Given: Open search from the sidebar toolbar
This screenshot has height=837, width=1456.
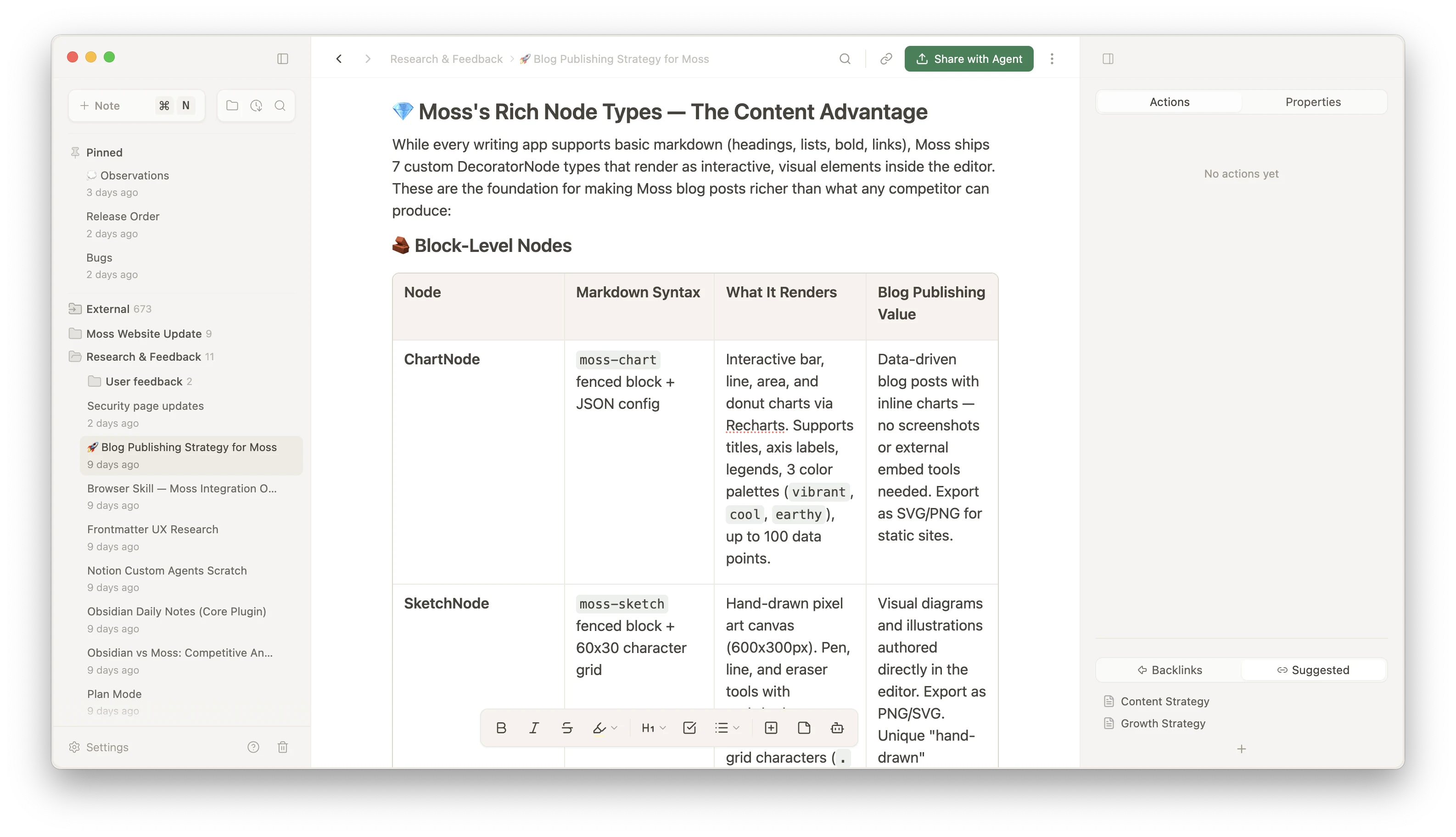Looking at the screenshot, I should 280,106.
